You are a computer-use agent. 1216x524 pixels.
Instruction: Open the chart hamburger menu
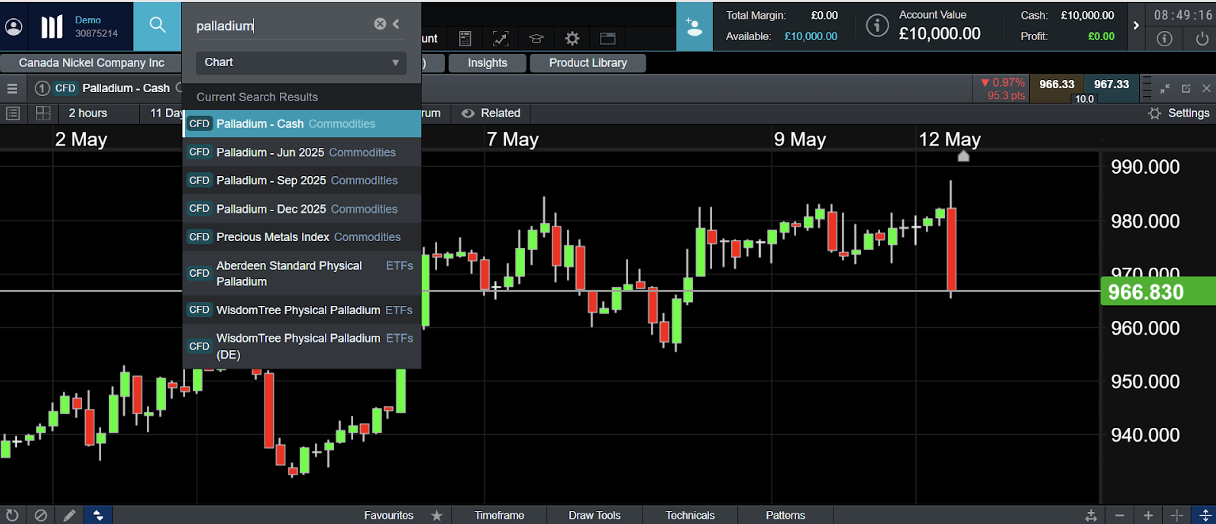coord(12,88)
